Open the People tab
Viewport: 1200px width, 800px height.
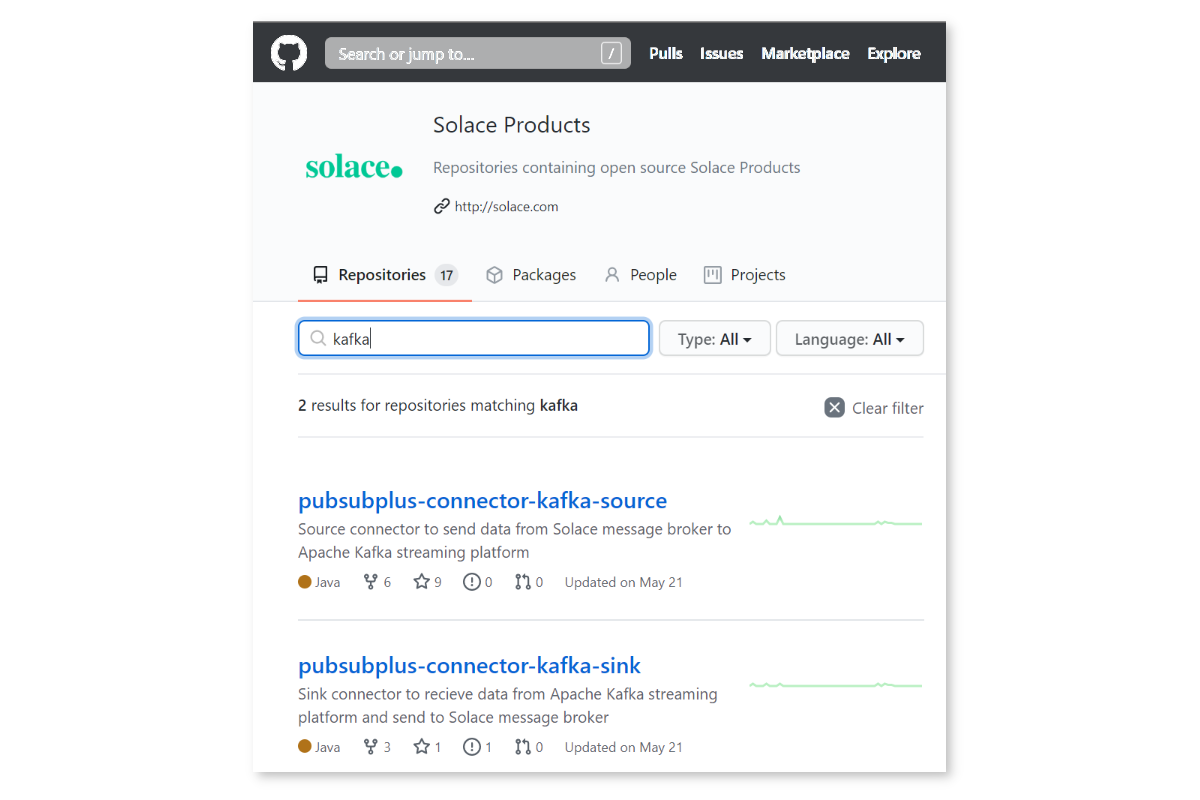pos(641,275)
